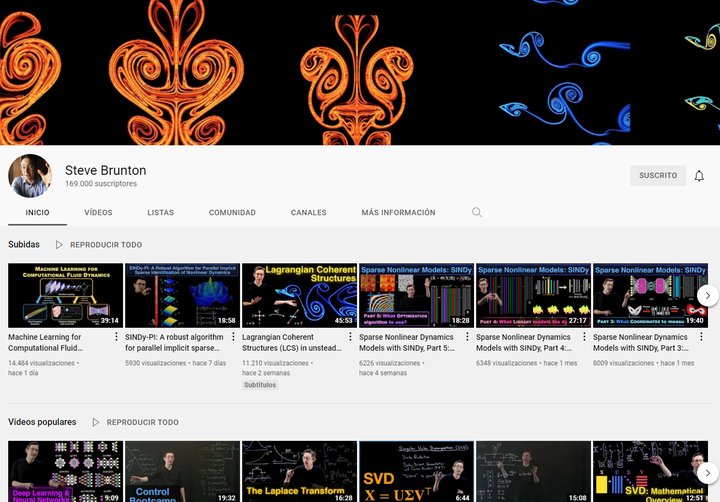Click '6348 visualizaciones · hace 1 mes' text
Screen dimensions: 720x502
527,363
